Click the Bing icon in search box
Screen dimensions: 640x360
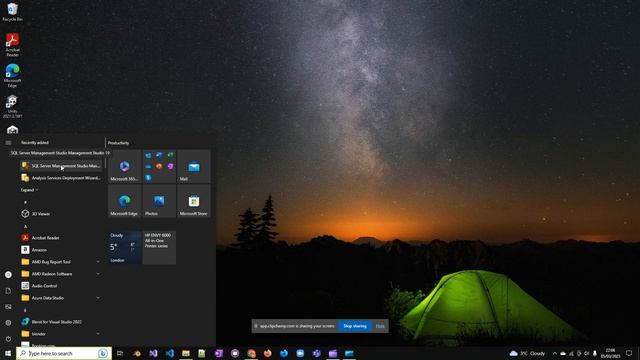103,353
